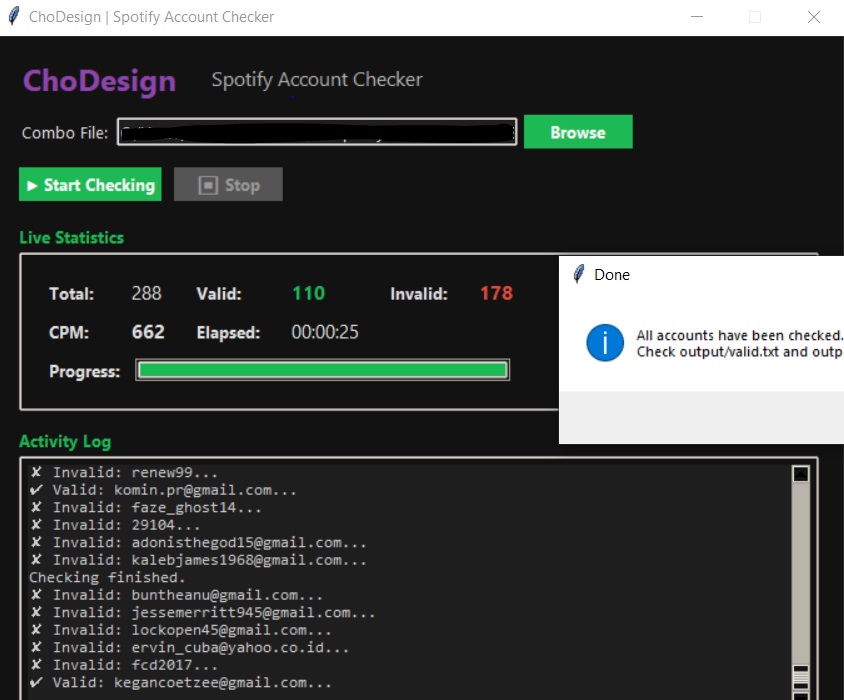This screenshot has height=700, width=844.
Task: Click the Browse button
Action: [x=578, y=132]
